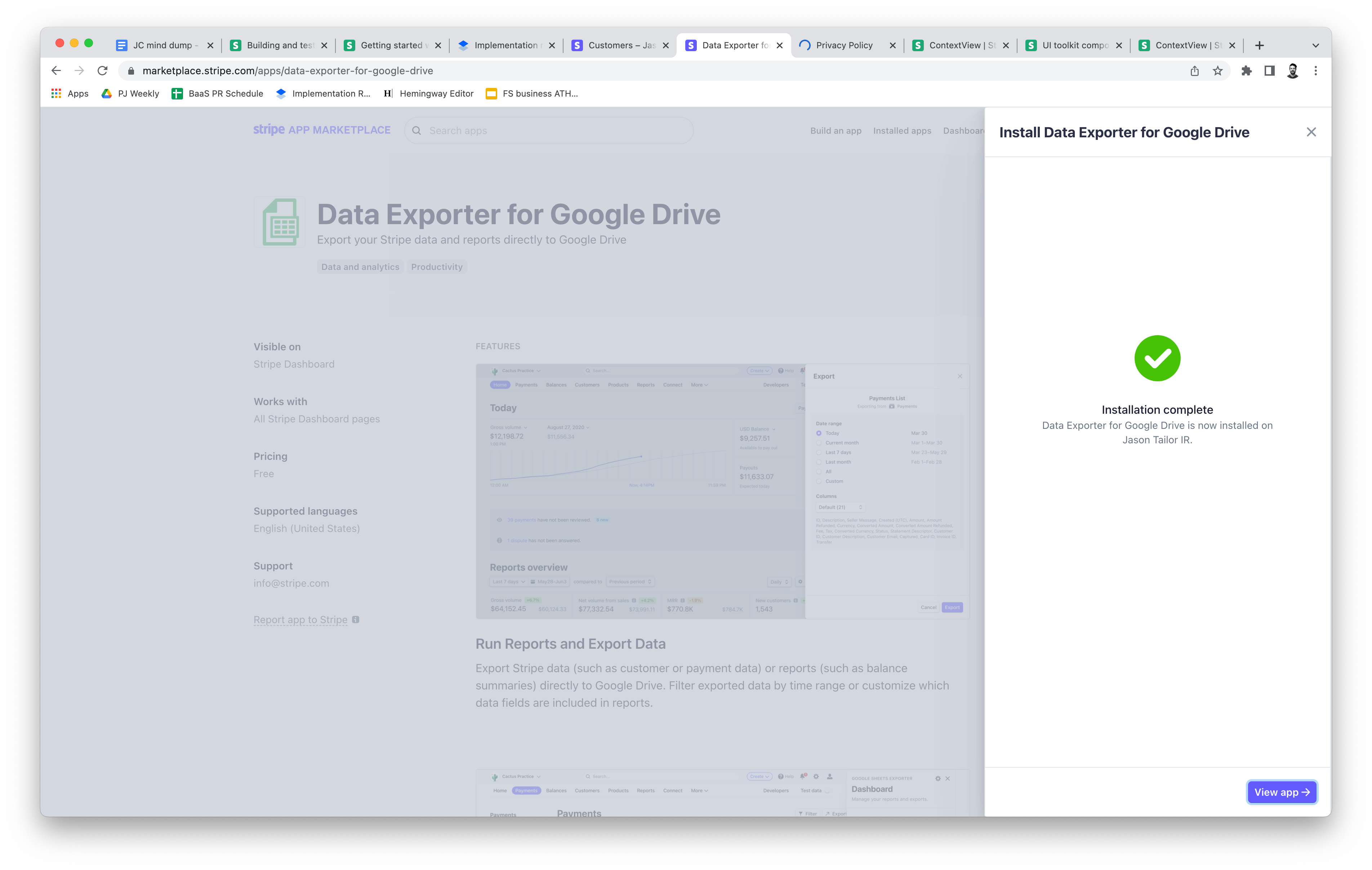This screenshot has height=870, width=1372.
Task: Click the browser back arrow
Action: coord(56,71)
